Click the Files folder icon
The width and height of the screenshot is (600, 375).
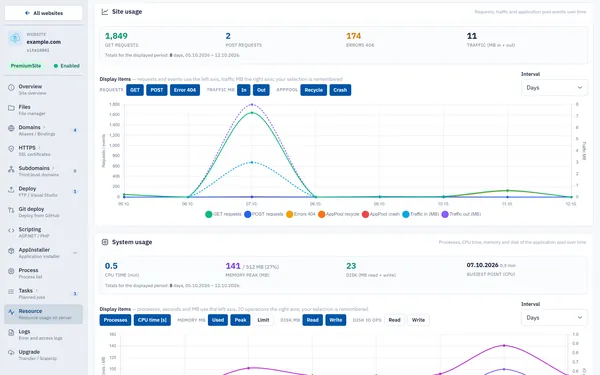11,108
